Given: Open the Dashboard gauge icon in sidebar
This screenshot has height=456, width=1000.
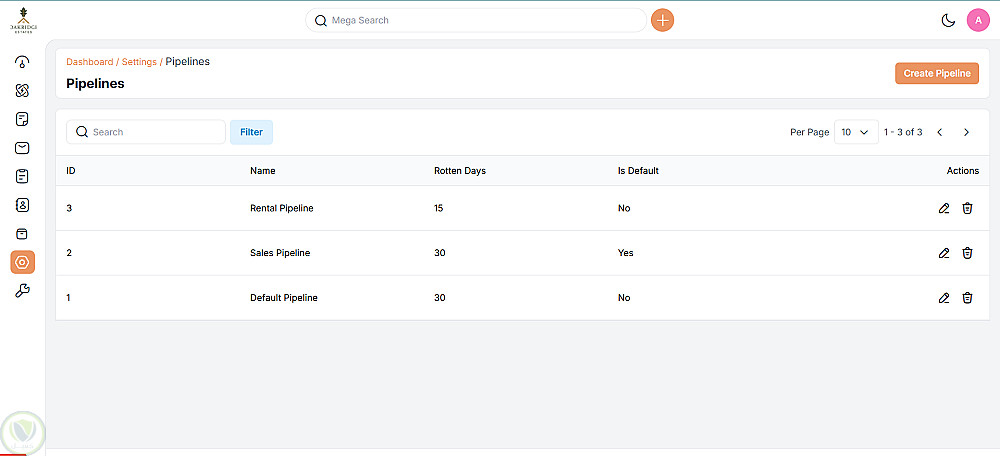Looking at the screenshot, I should click(22, 62).
